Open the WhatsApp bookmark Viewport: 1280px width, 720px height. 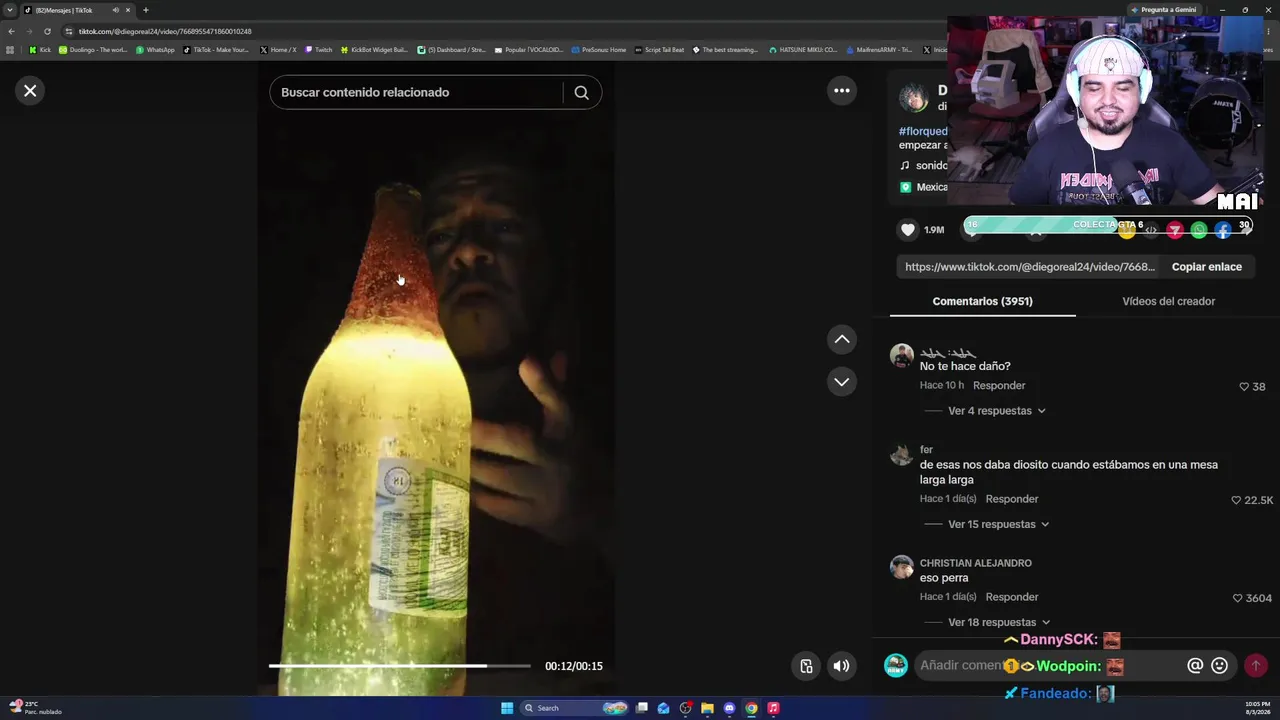[155, 50]
